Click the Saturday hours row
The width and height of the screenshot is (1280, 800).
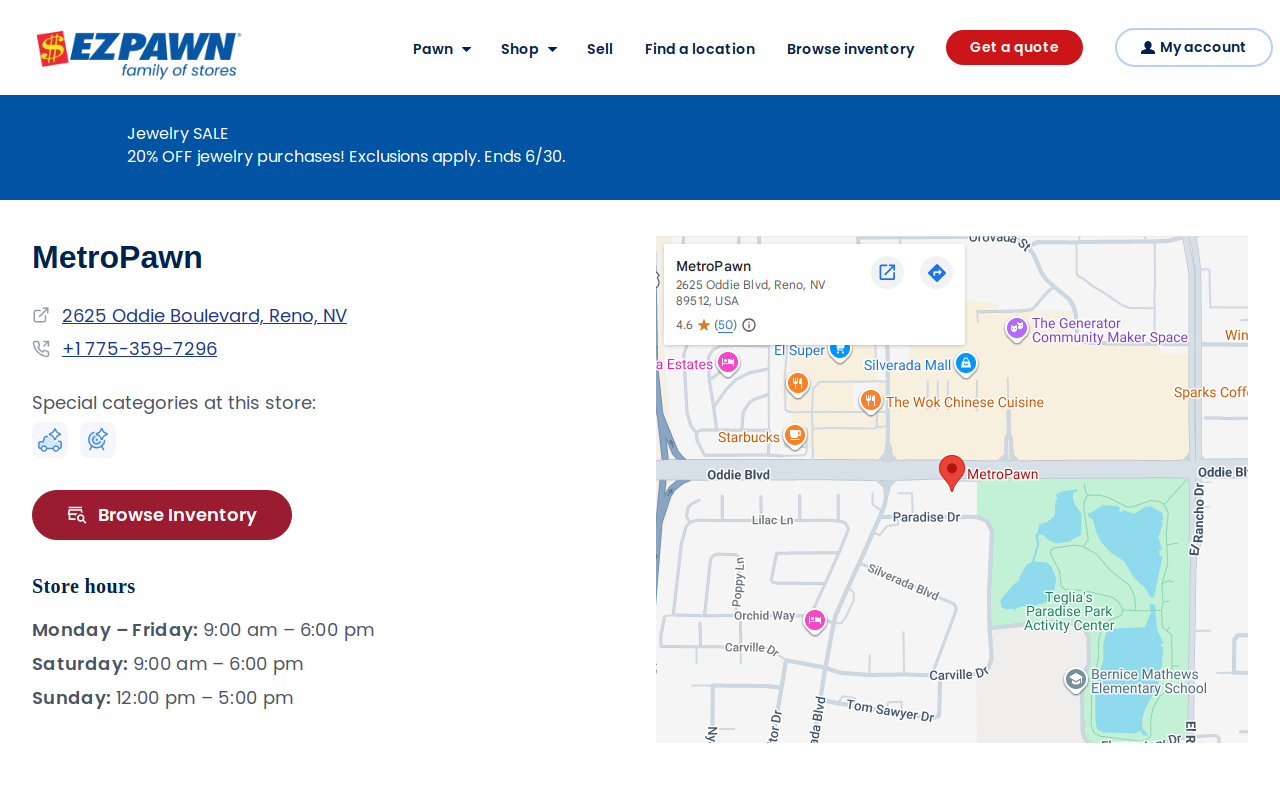tap(167, 664)
